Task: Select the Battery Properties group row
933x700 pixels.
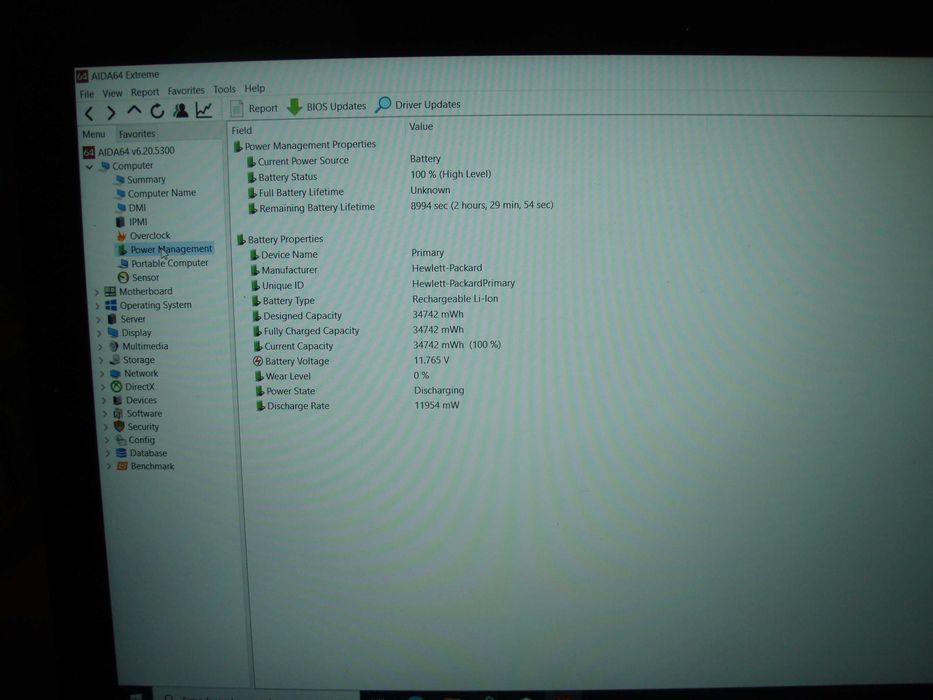Action: (x=280, y=239)
